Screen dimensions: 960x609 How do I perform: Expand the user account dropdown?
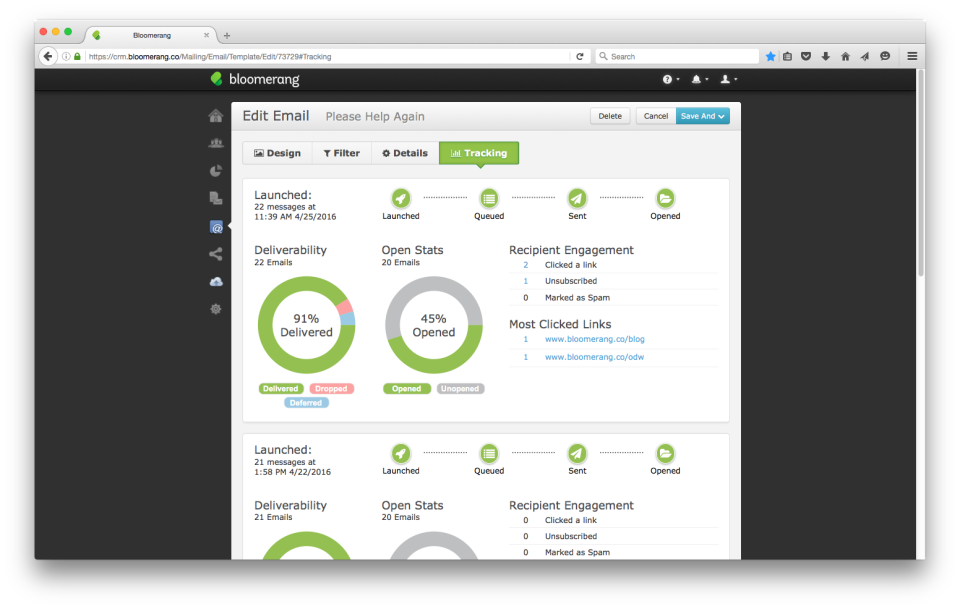(728, 79)
